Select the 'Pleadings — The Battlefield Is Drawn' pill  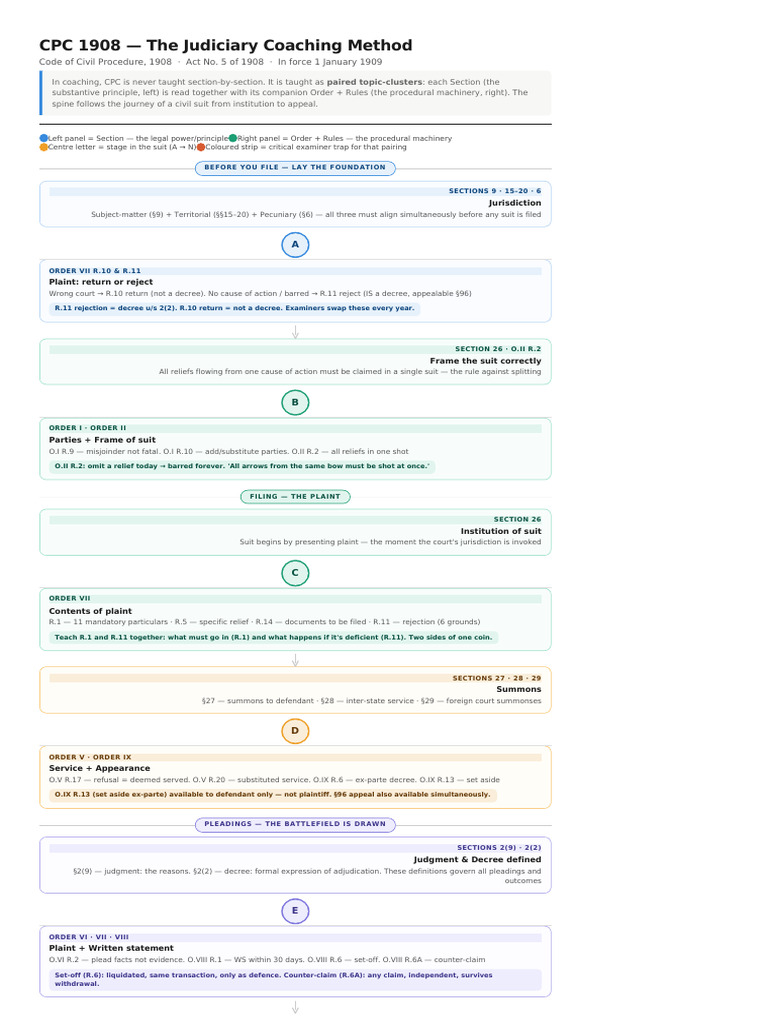point(295,824)
